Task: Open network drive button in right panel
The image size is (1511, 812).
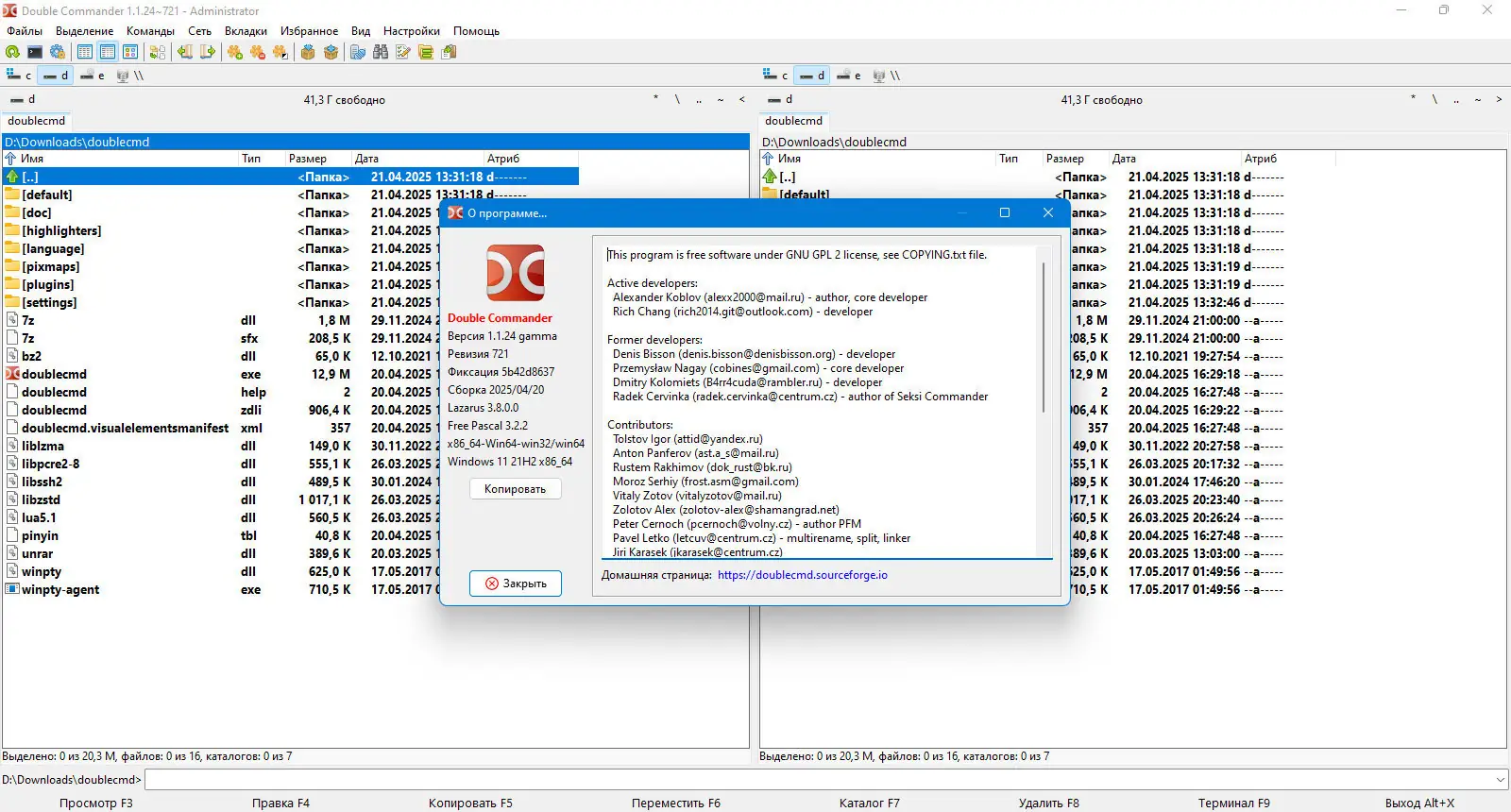Action: pyautogui.click(x=886, y=76)
